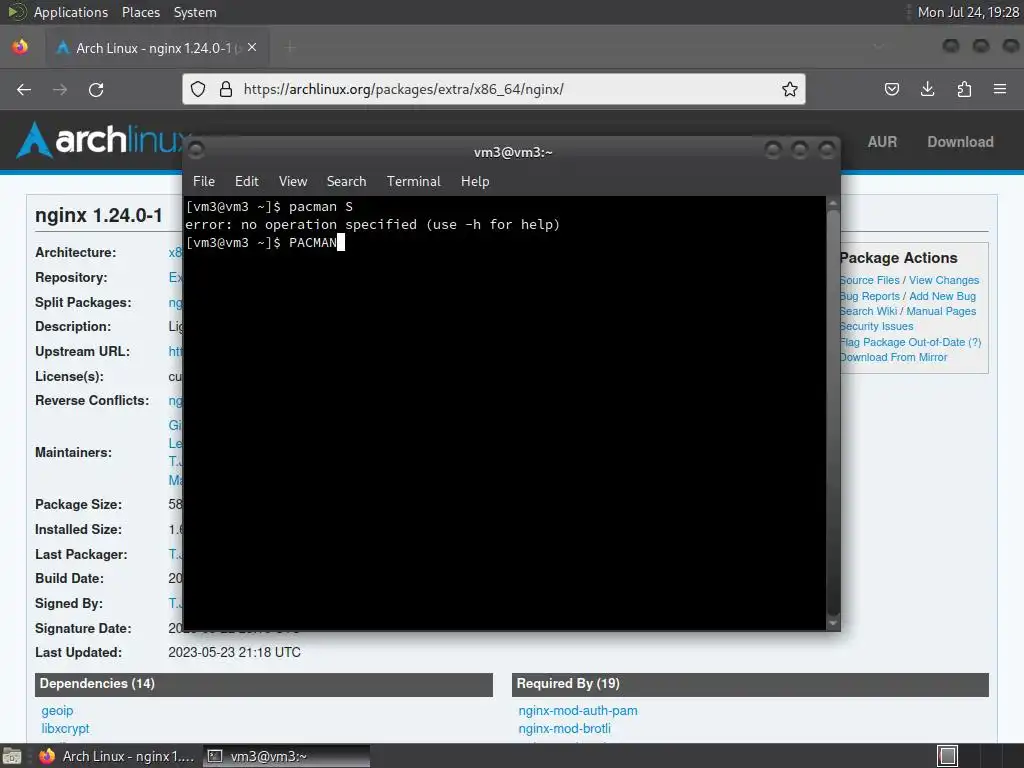Open the Applications panel menu
Viewport: 1024px width, 768px height.
(71, 12)
